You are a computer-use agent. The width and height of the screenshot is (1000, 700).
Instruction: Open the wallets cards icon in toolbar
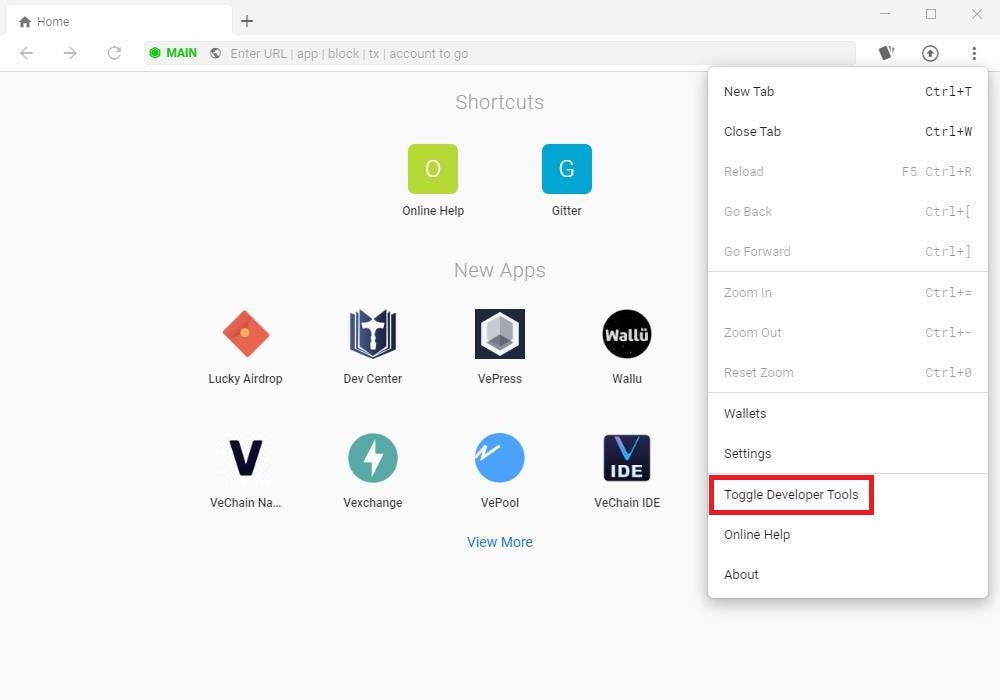(x=886, y=53)
